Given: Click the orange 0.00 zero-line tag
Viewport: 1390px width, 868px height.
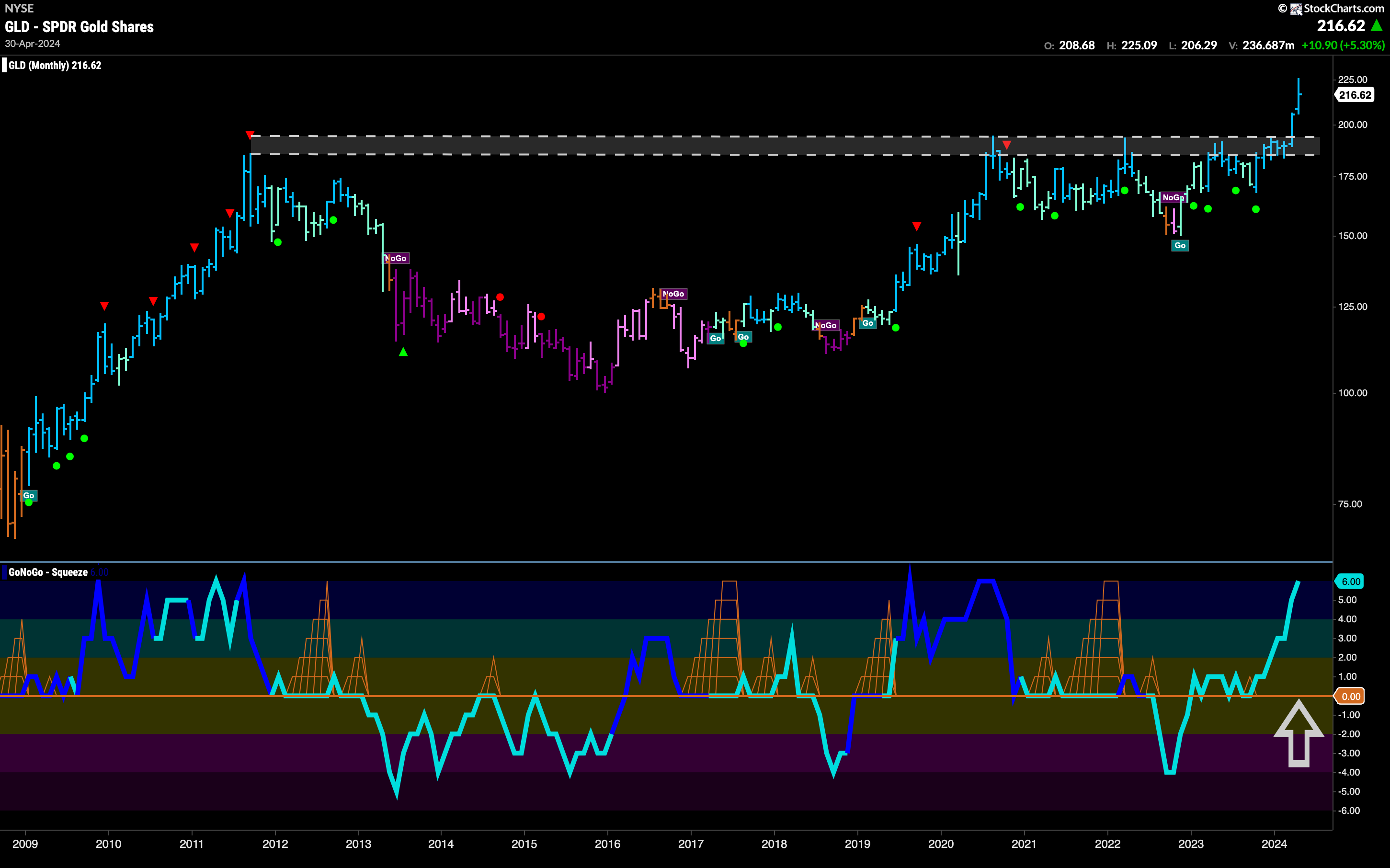Looking at the screenshot, I should click(1350, 697).
